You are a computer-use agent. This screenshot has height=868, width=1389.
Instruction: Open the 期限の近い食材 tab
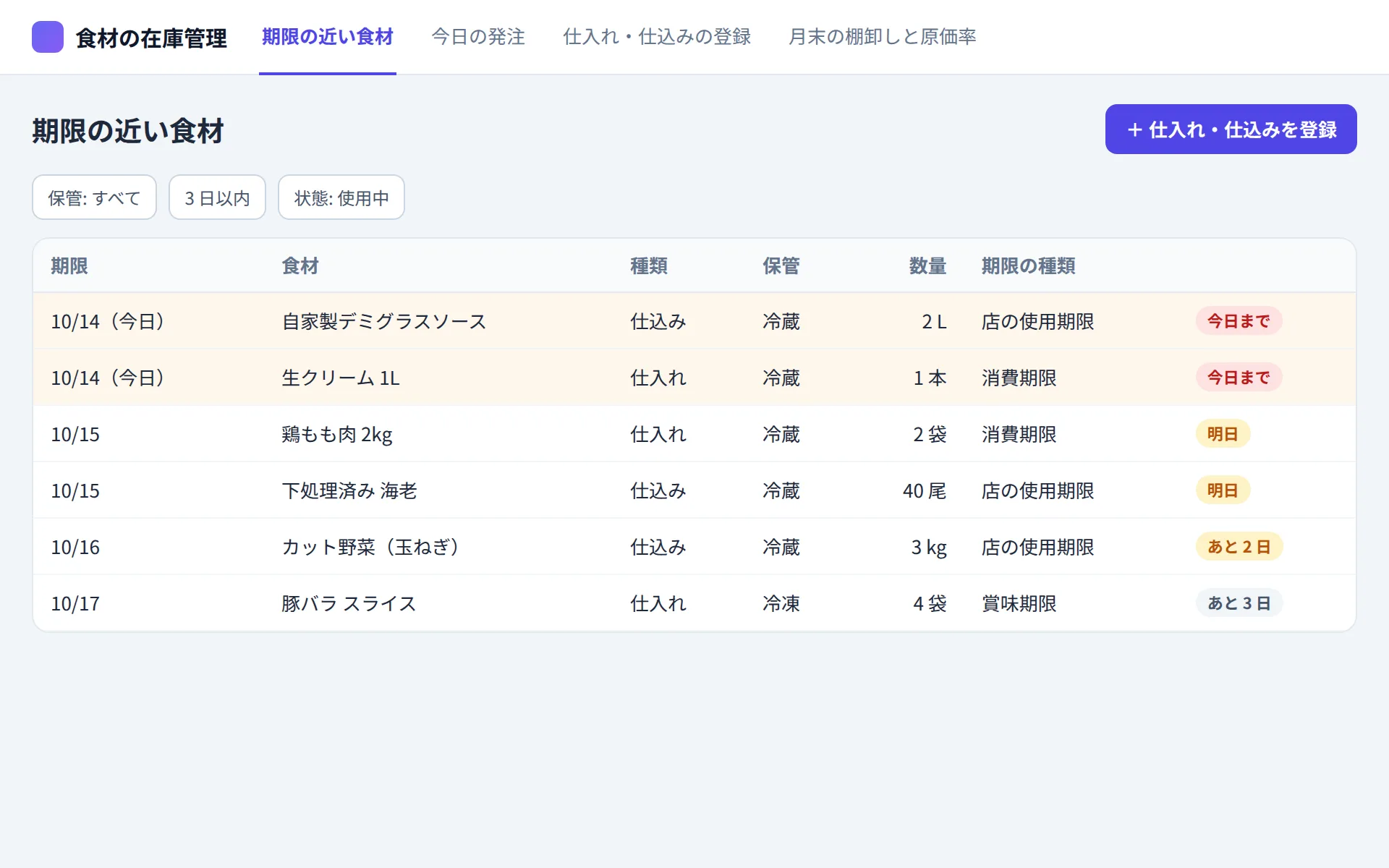point(328,37)
